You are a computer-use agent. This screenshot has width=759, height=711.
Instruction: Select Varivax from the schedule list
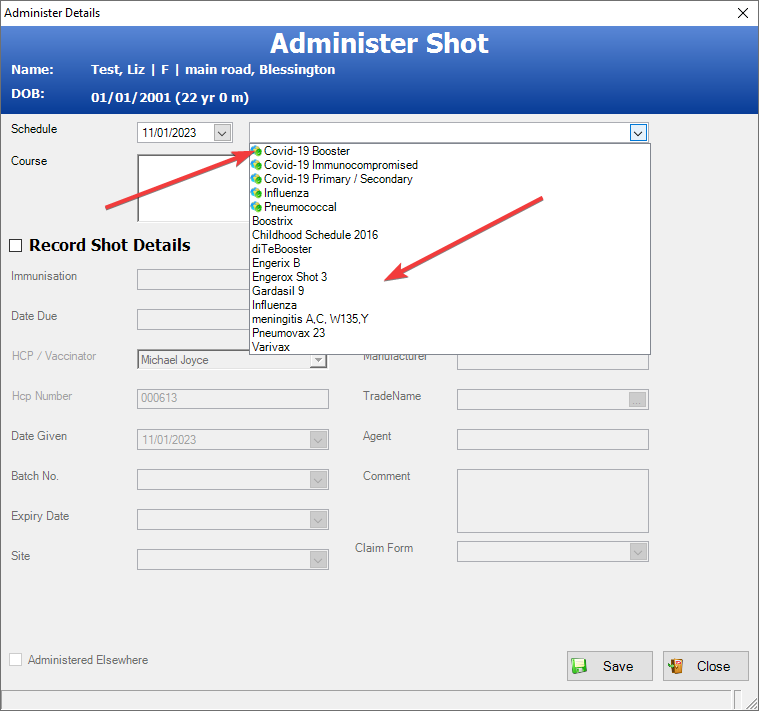[x=270, y=347]
